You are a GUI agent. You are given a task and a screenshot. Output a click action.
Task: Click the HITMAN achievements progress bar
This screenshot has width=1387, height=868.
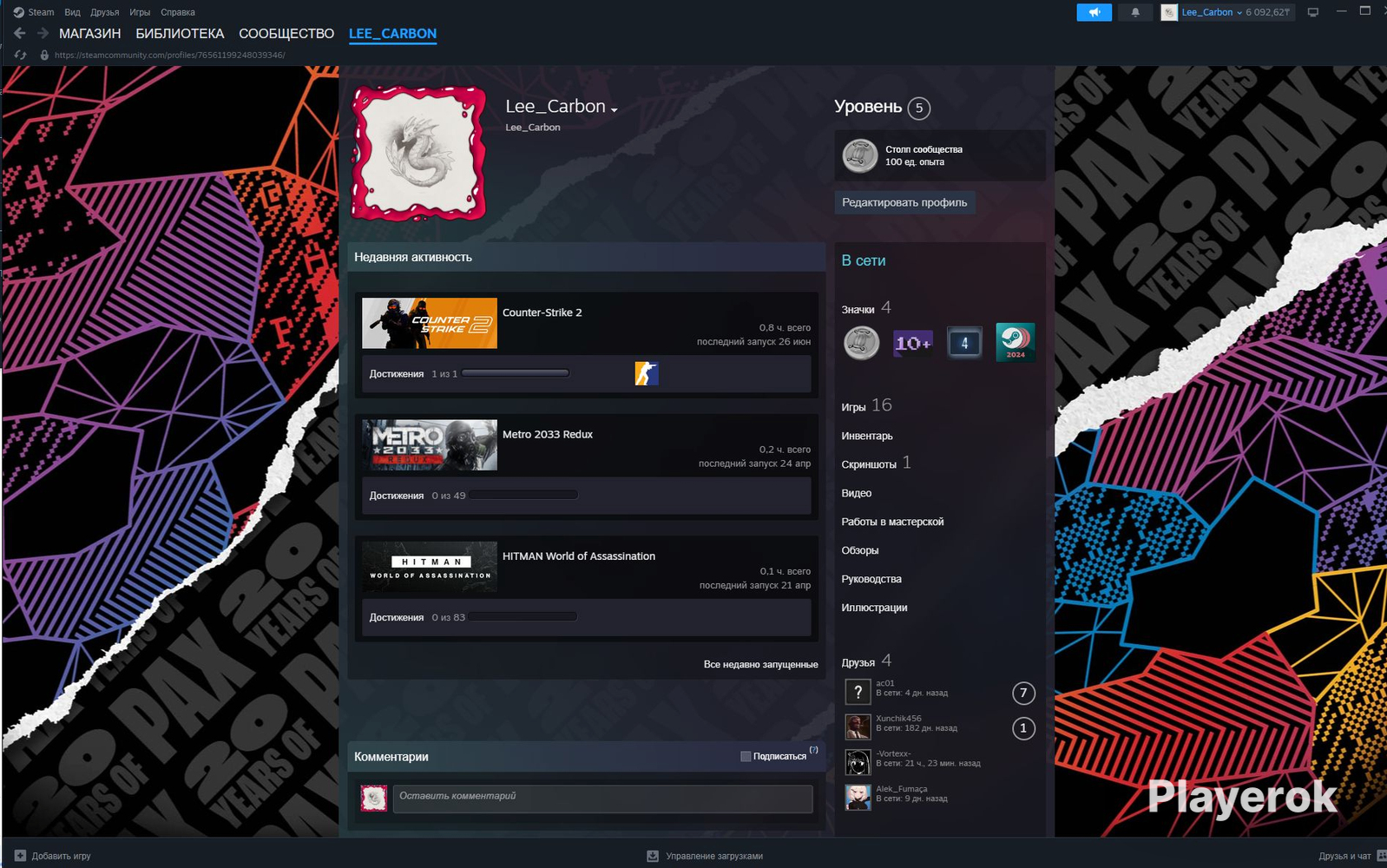point(523,617)
